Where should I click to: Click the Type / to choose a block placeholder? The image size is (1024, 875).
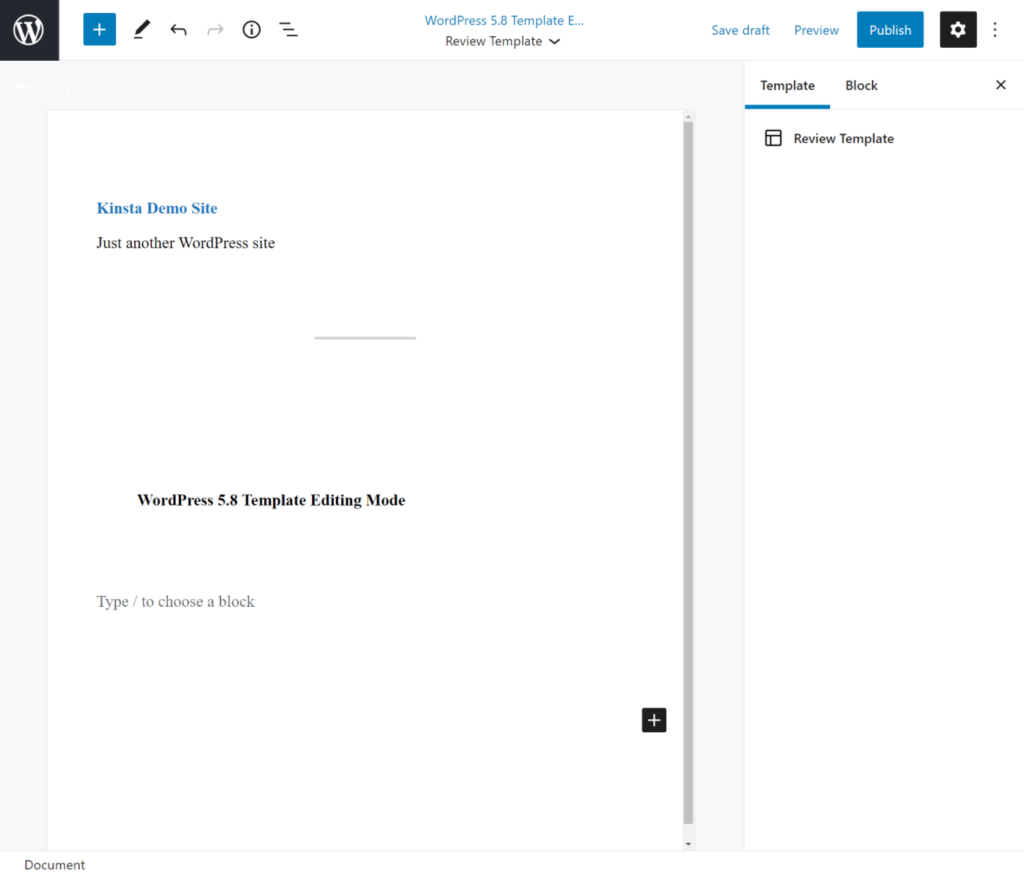pos(175,601)
